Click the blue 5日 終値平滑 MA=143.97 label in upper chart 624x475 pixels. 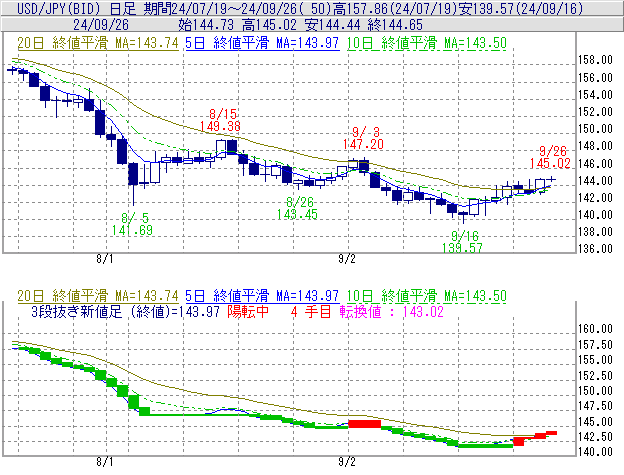(x=262, y=43)
